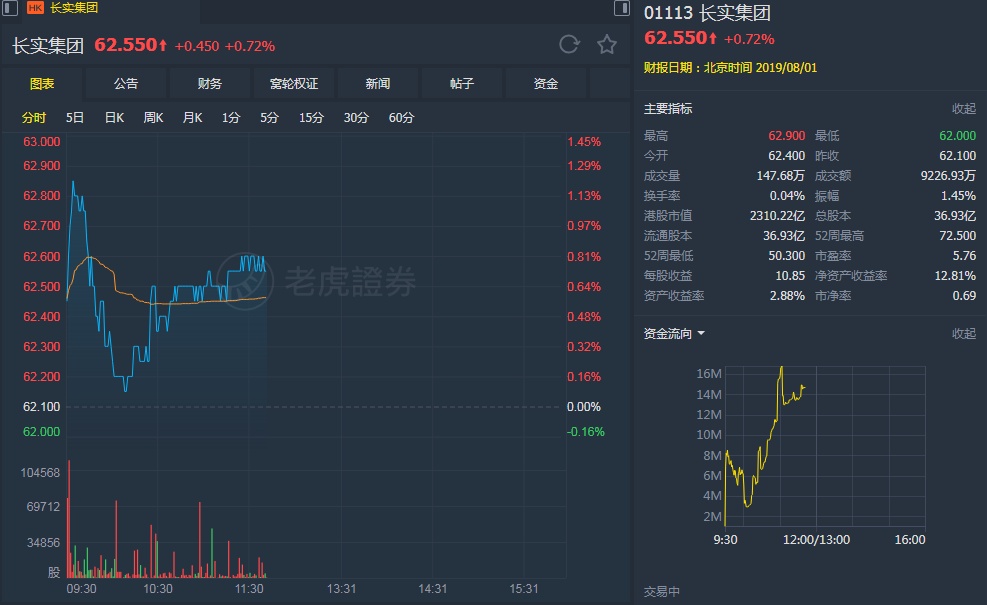Click the arrow icon at tab bar's right edge
Screen dimensions: 987x605
point(622,7)
